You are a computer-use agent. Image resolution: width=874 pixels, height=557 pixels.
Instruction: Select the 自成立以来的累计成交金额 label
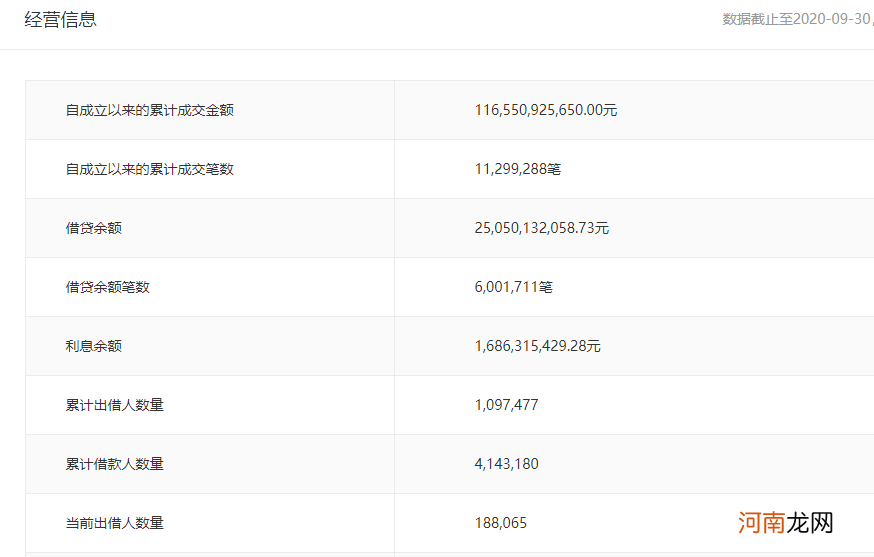tap(149, 110)
